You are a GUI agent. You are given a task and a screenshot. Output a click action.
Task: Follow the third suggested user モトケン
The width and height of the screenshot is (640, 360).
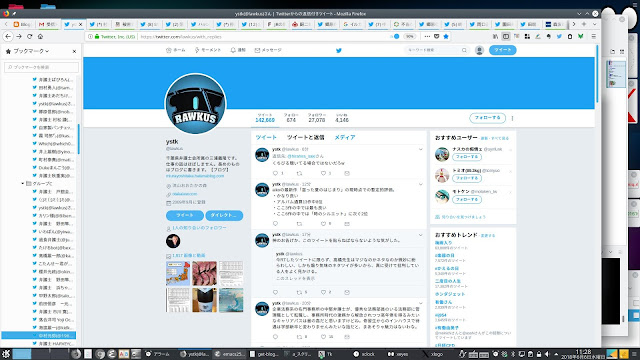pyautogui.click(x=467, y=200)
